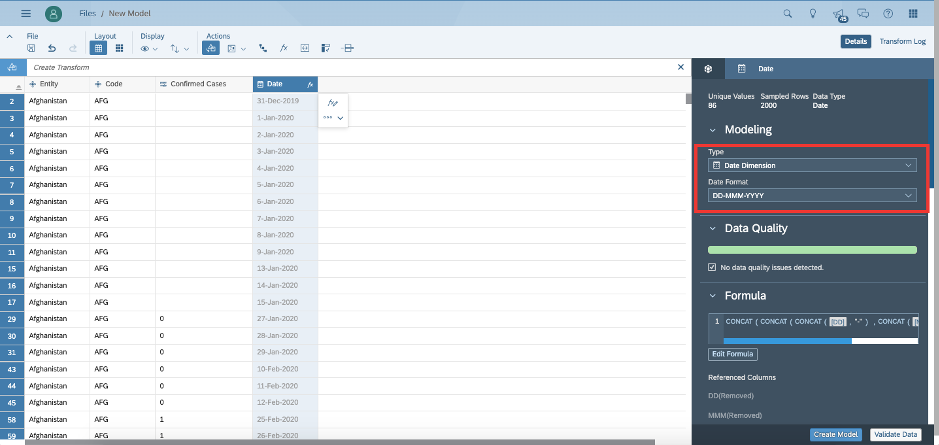Switch to grid table layout view
This screenshot has width=939, height=445.
tap(99, 49)
